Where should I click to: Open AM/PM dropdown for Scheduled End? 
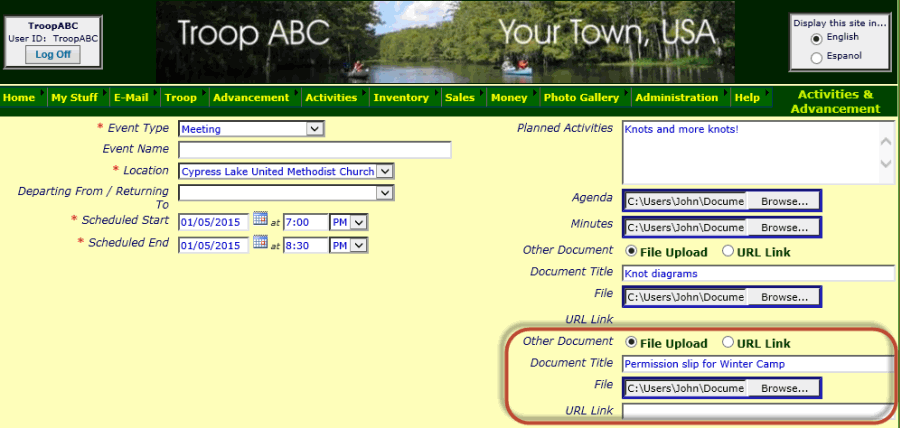pyautogui.click(x=348, y=246)
